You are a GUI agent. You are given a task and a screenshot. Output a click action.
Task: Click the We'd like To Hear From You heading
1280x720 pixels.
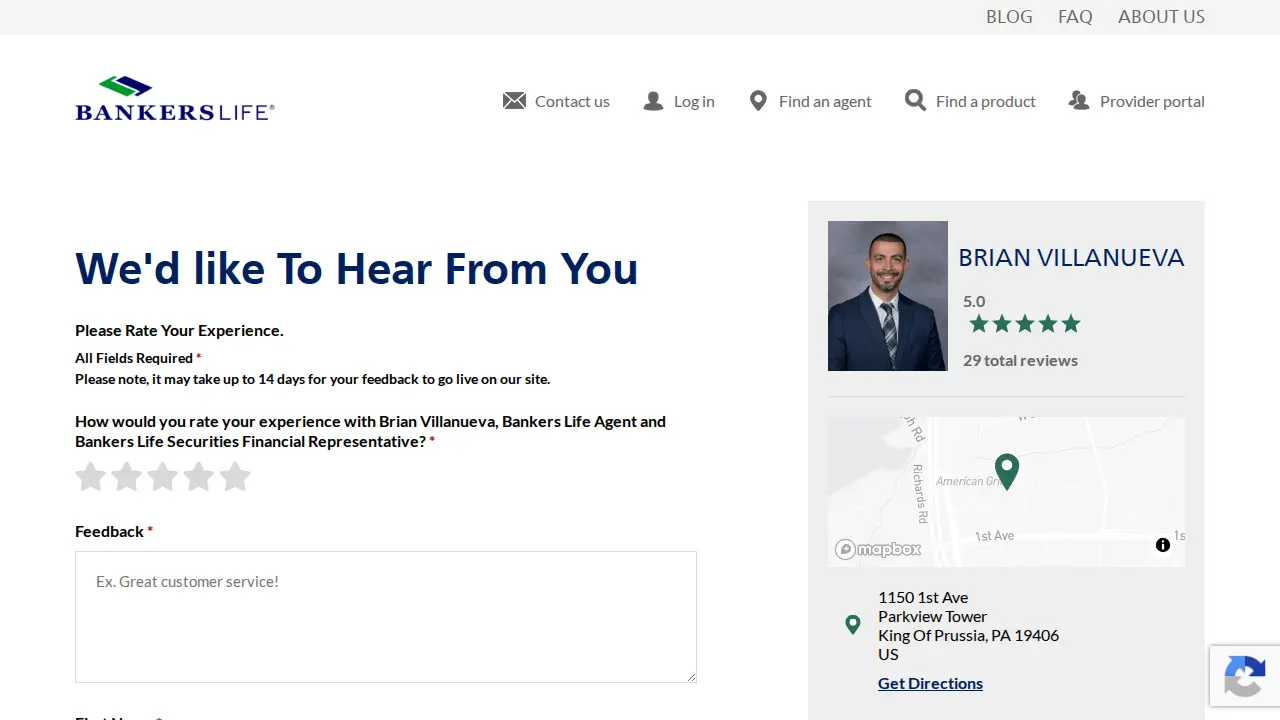pos(356,268)
